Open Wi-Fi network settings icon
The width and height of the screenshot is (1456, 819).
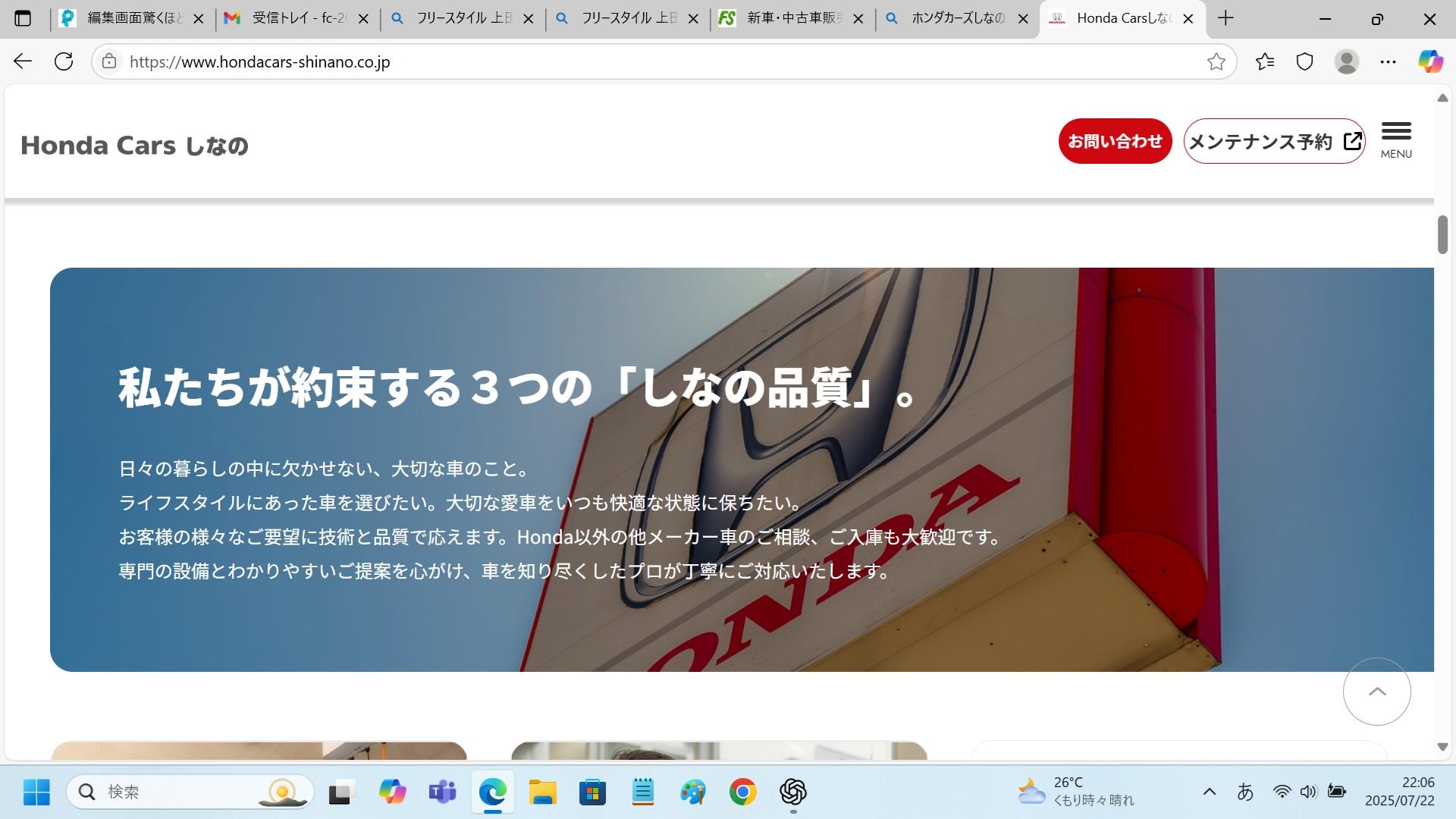pos(1282,792)
